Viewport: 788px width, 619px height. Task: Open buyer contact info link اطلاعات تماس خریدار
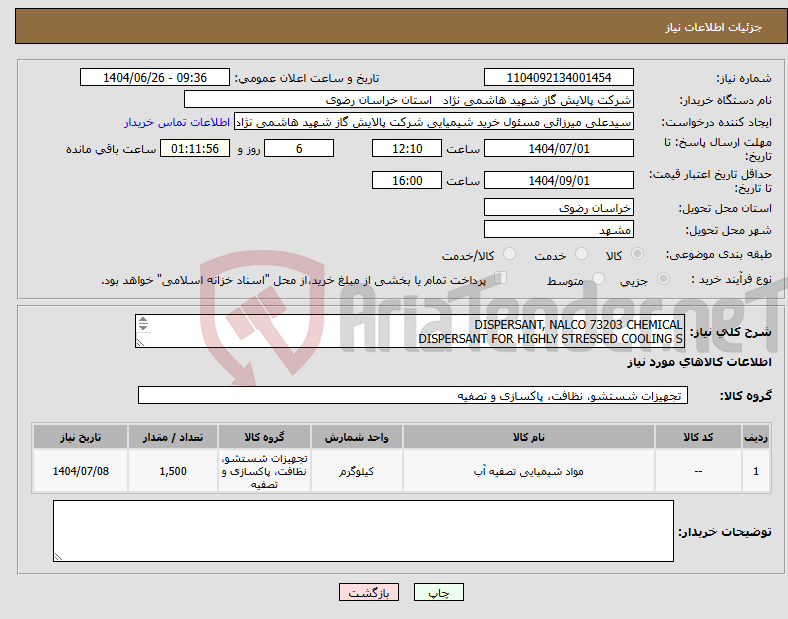pyautogui.click(x=177, y=122)
